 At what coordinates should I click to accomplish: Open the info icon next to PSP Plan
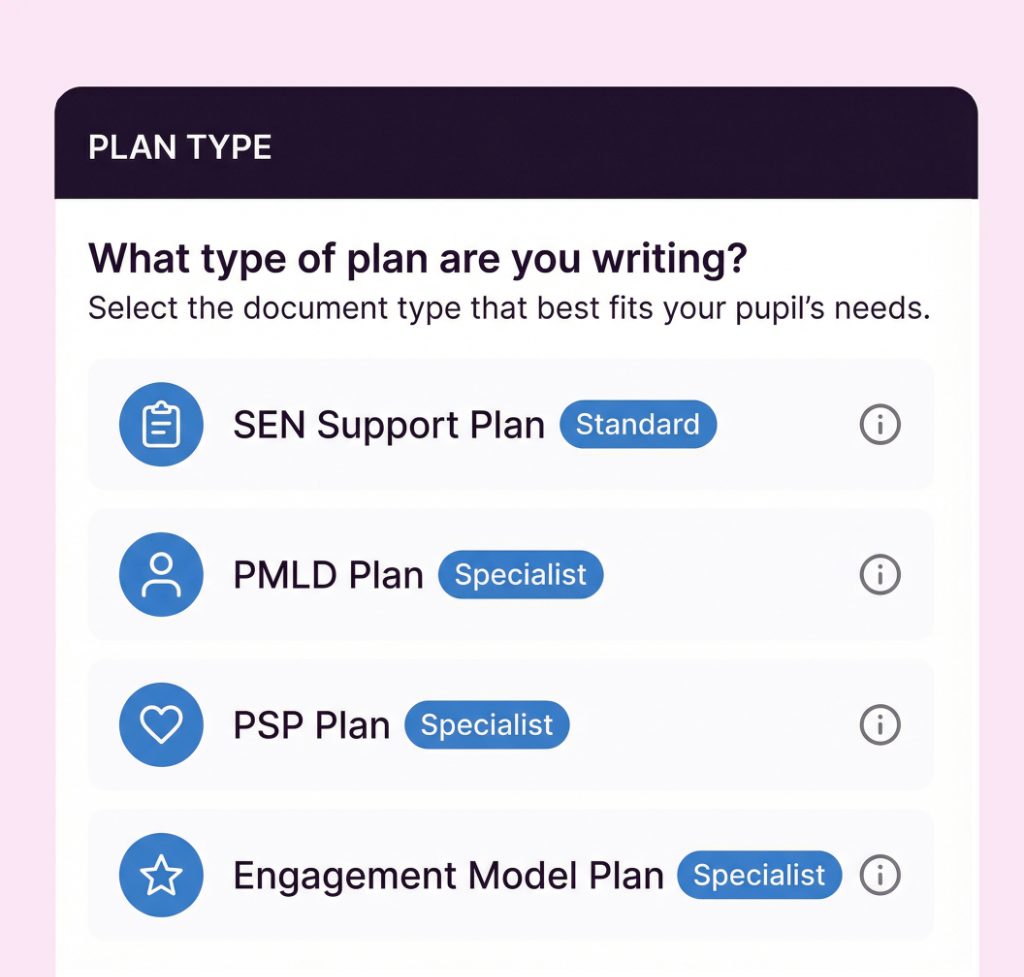[879, 725]
